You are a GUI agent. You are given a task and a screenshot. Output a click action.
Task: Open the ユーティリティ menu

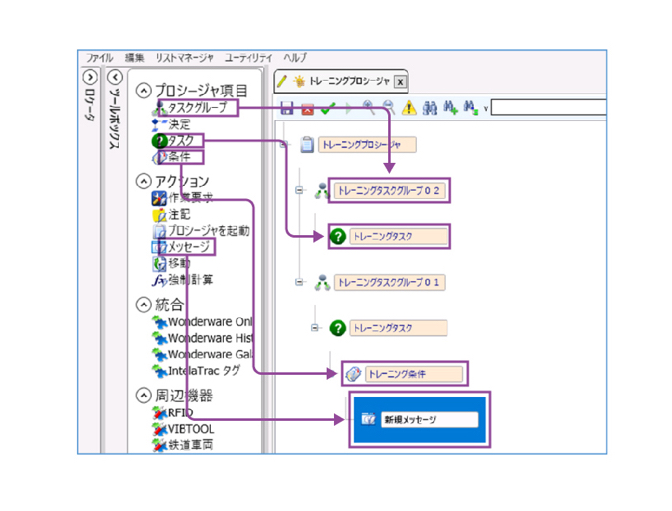(250, 58)
